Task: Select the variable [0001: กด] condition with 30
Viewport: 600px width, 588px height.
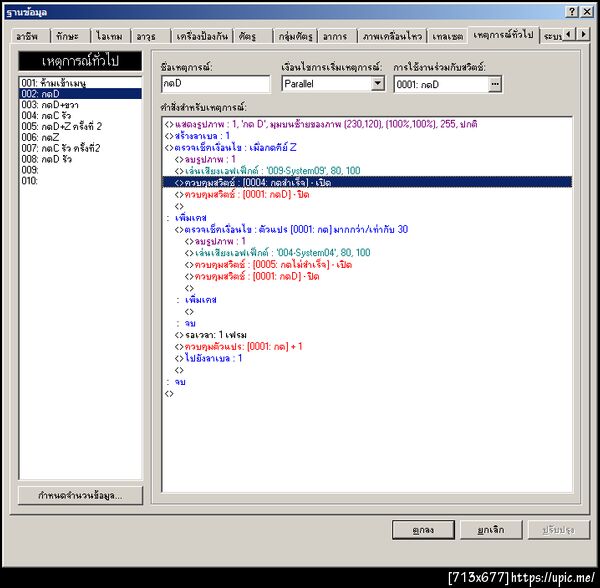Action: coord(367,229)
